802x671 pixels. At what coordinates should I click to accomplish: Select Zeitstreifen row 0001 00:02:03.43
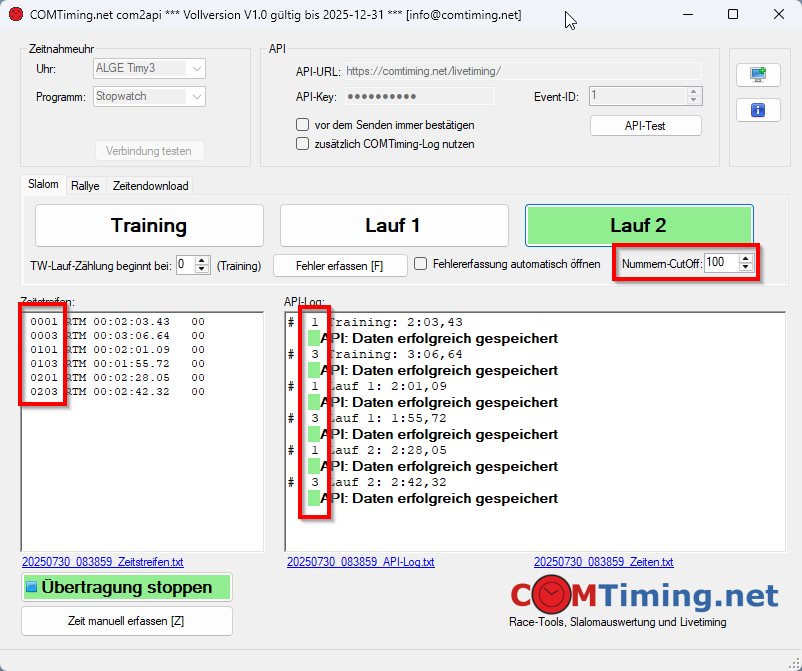pos(118,322)
